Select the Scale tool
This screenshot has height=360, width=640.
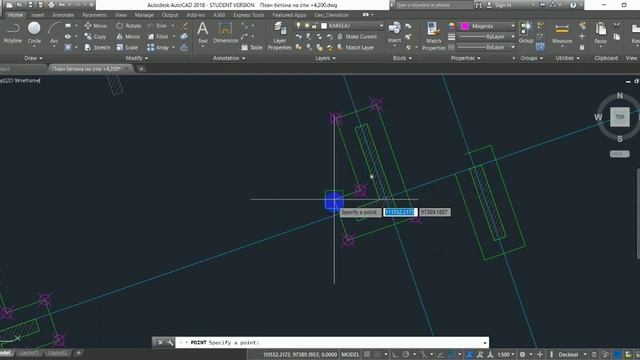(x=127, y=47)
